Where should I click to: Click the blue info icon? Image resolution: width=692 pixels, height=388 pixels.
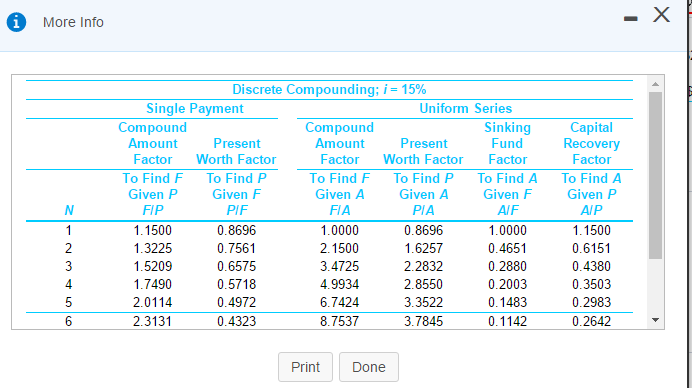[16, 22]
